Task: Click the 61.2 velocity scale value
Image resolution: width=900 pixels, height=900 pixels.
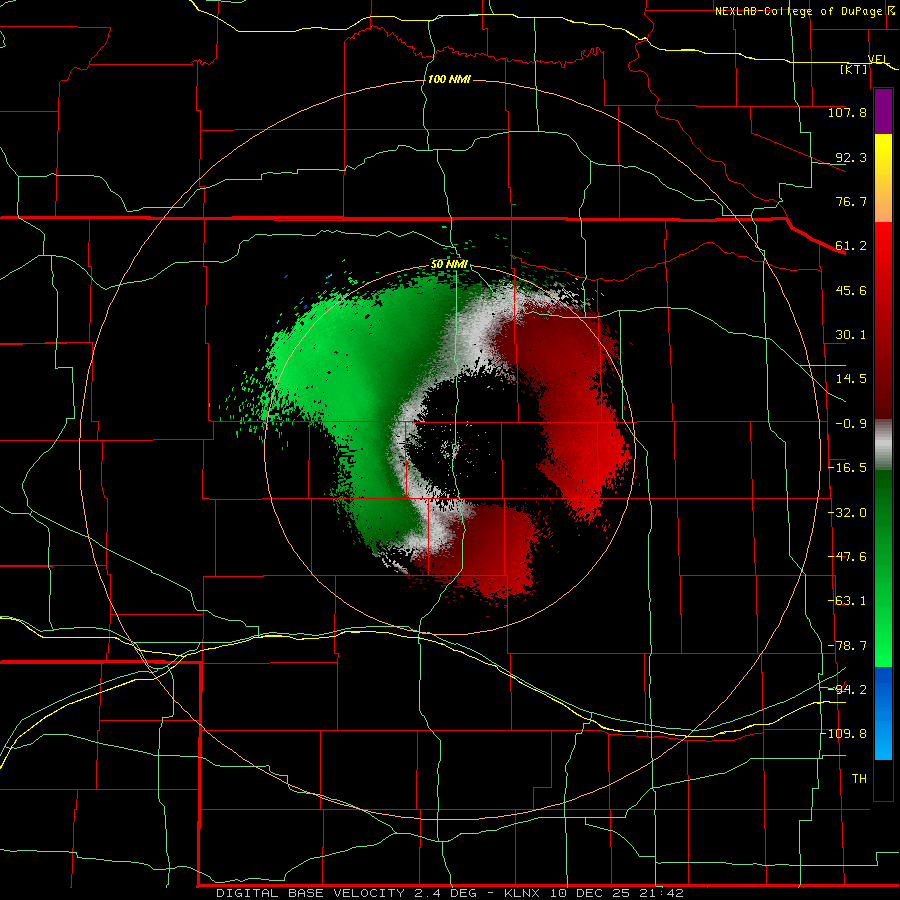Action: coord(851,246)
